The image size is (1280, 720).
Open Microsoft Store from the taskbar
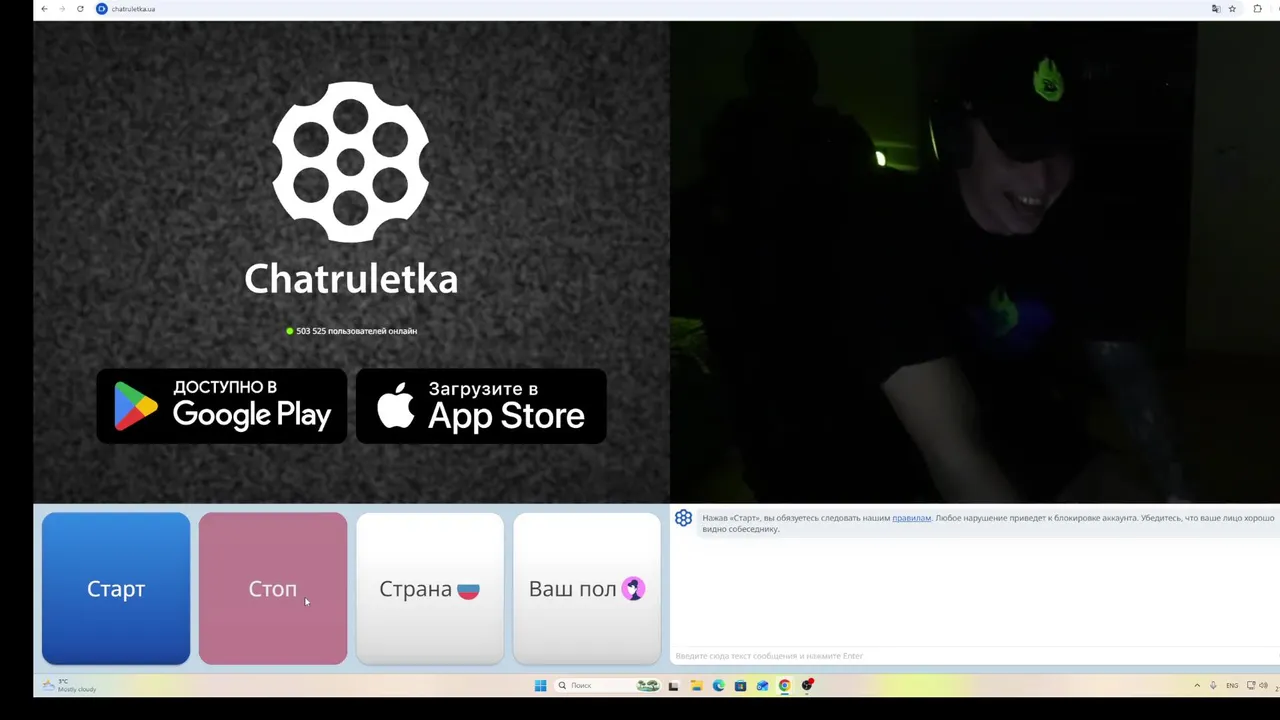(740, 685)
